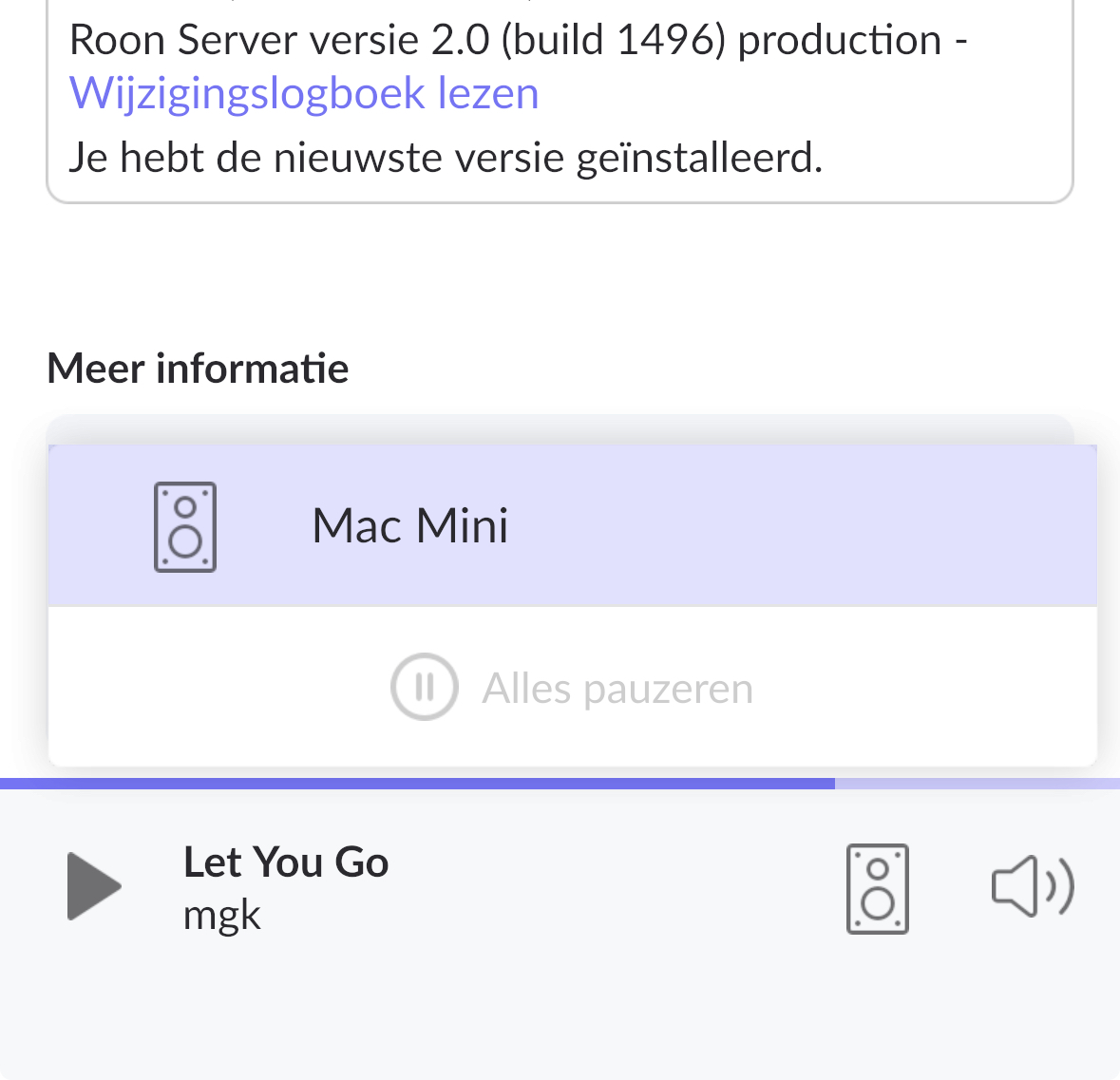Click the Meer informatie heading
The width and height of the screenshot is (1120, 1080).
tap(198, 369)
